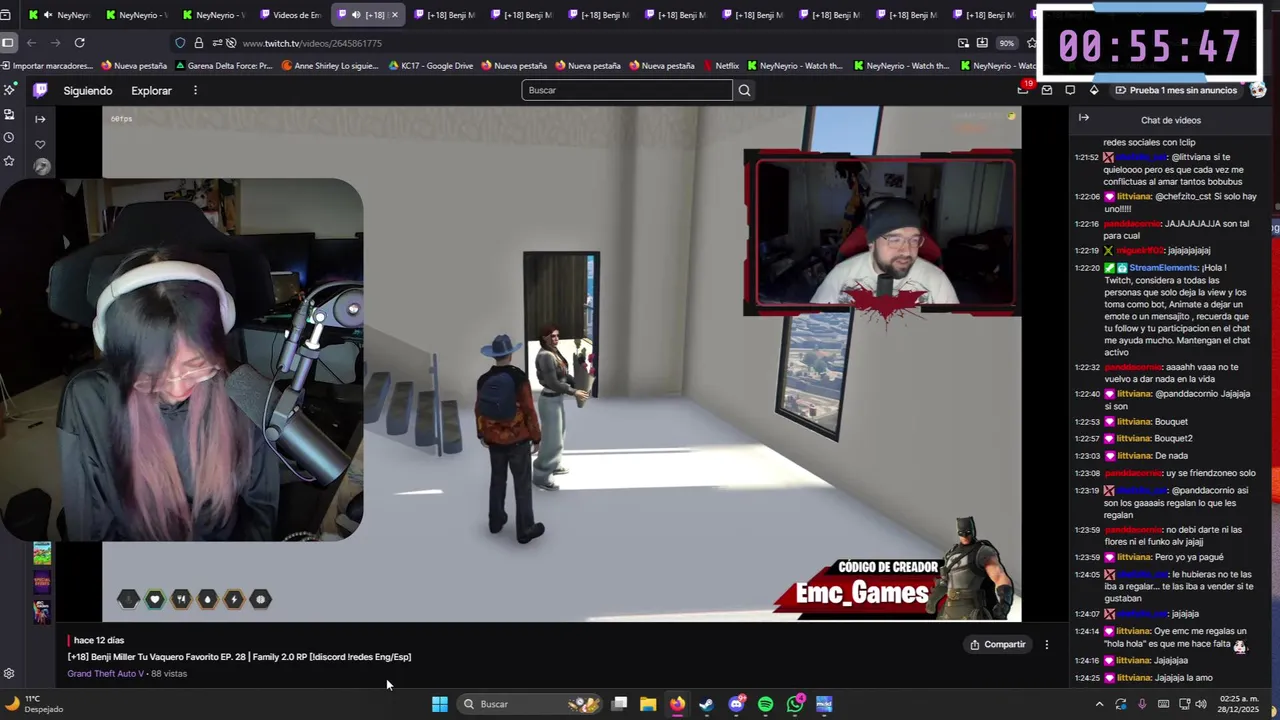Open Discord from the taskbar
Viewport: 1280px width, 720px height.
point(737,704)
